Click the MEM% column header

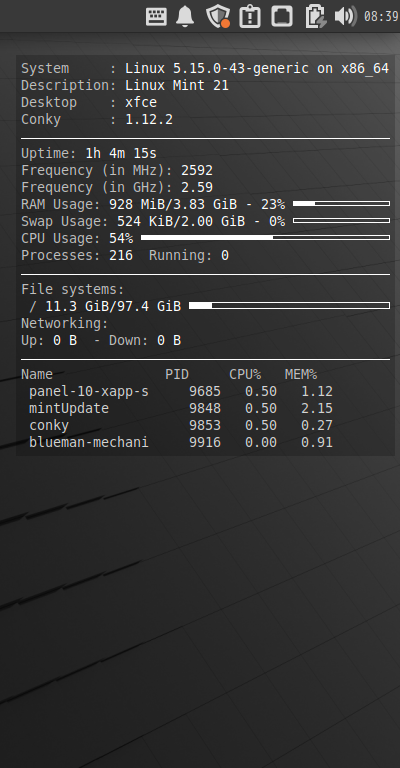point(301,374)
